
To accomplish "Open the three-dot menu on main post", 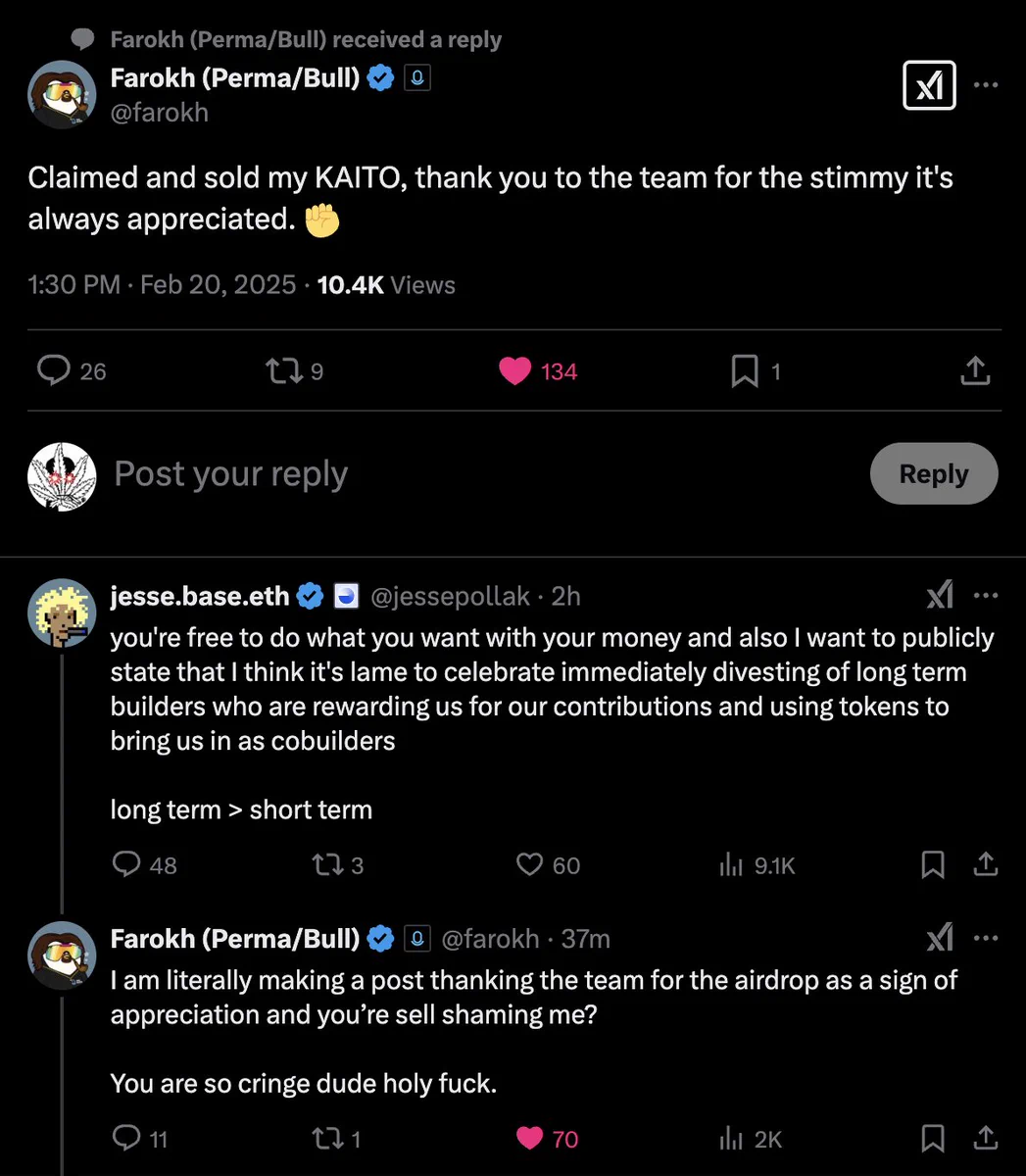I will 985,85.
